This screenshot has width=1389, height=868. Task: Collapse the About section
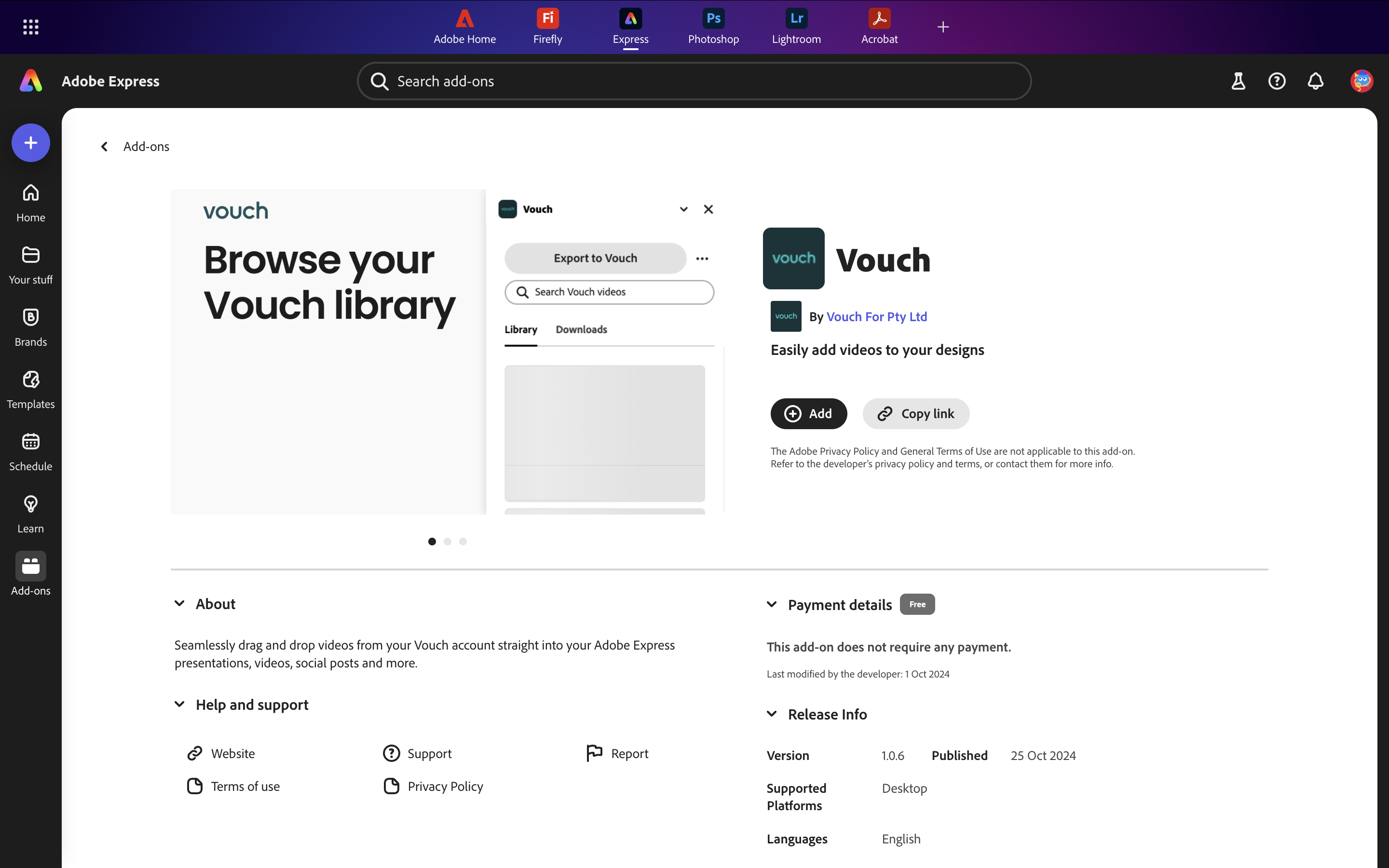coord(179,603)
